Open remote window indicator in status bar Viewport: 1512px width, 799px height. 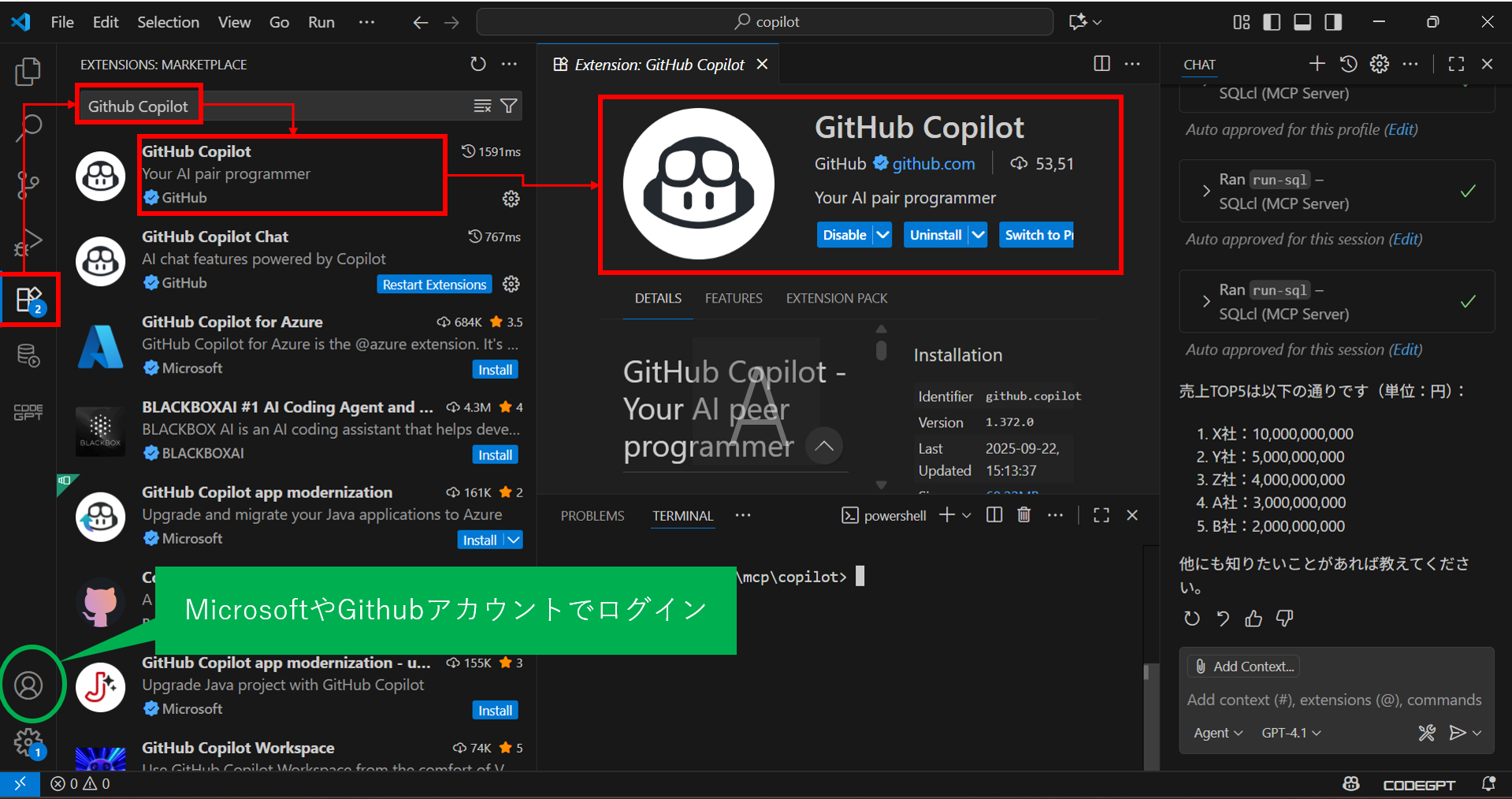click(x=20, y=784)
